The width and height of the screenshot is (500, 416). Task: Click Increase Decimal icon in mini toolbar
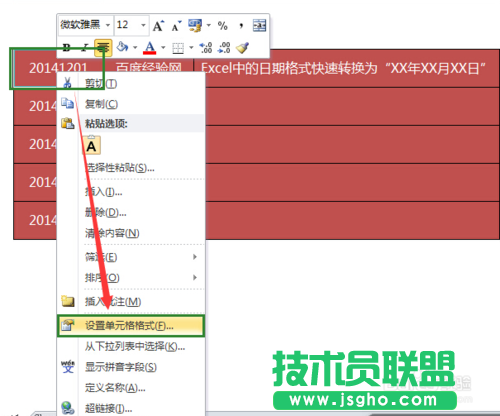(206, 48)
